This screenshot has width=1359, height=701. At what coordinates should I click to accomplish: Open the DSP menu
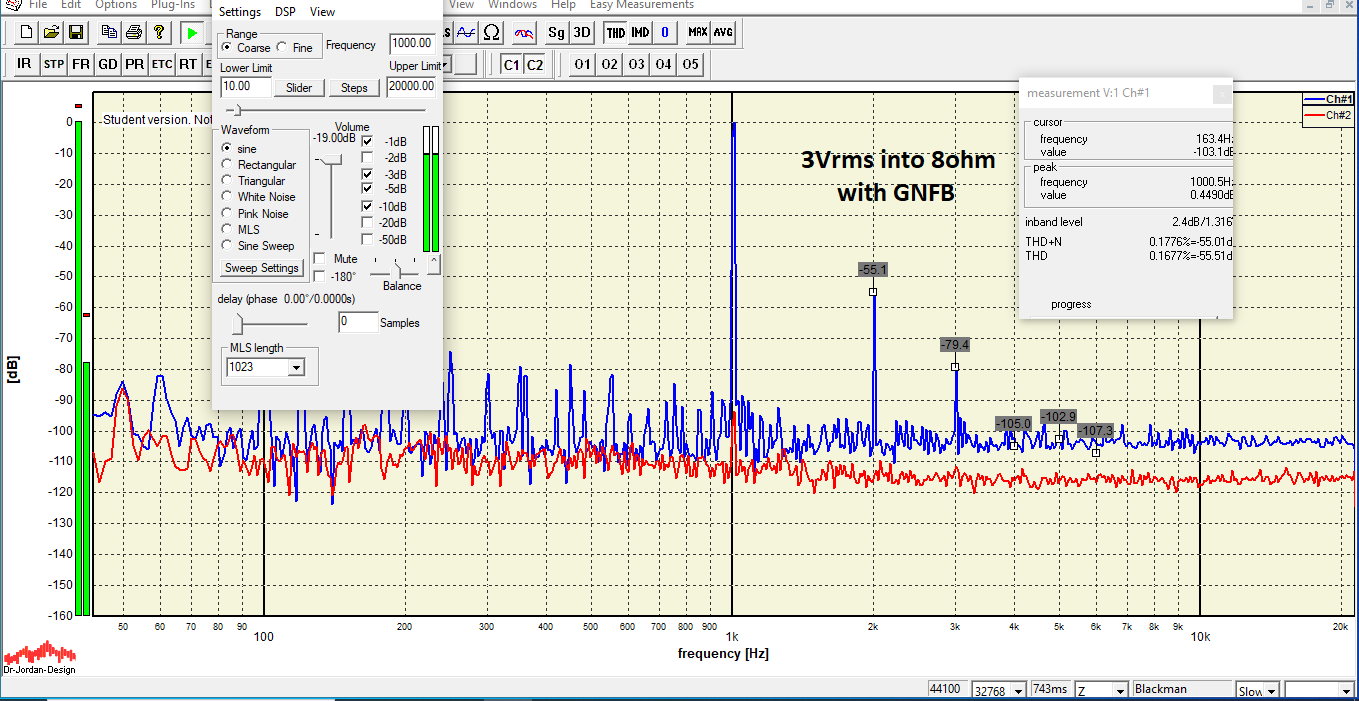(286, 12)
